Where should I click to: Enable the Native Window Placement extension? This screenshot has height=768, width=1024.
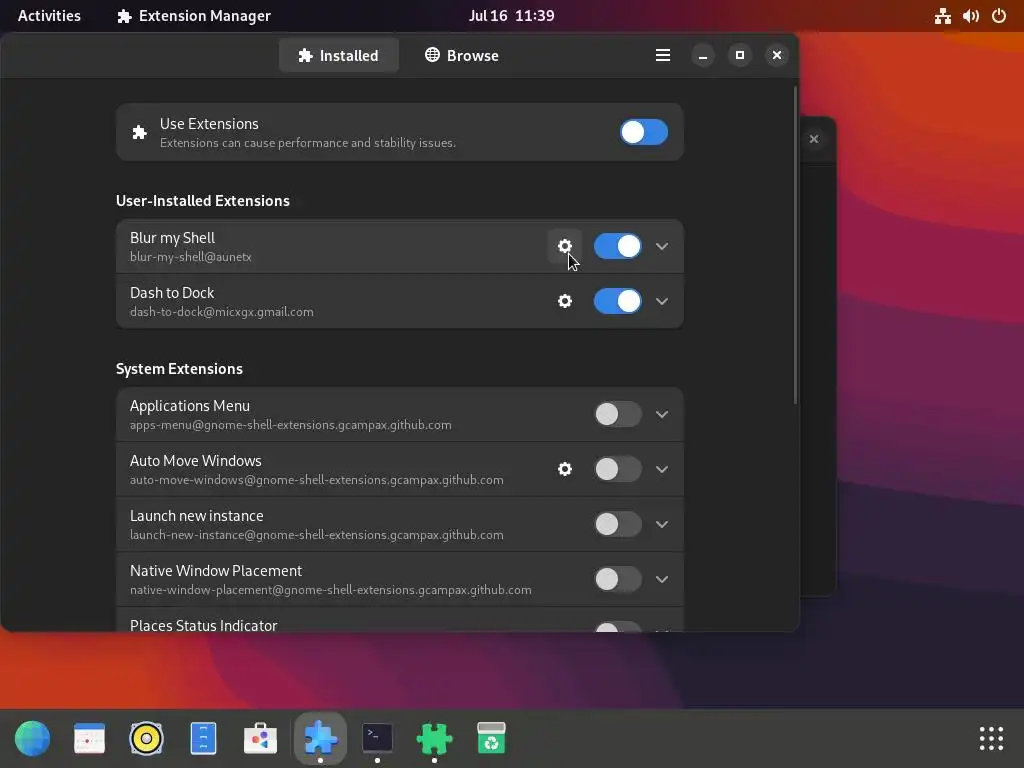point(618,579)
